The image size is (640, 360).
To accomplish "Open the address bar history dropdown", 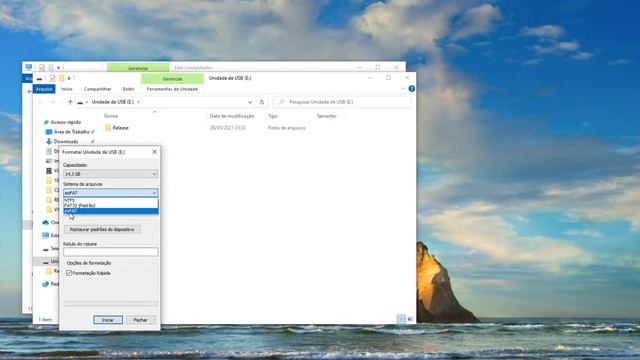I will pos(250,102).
